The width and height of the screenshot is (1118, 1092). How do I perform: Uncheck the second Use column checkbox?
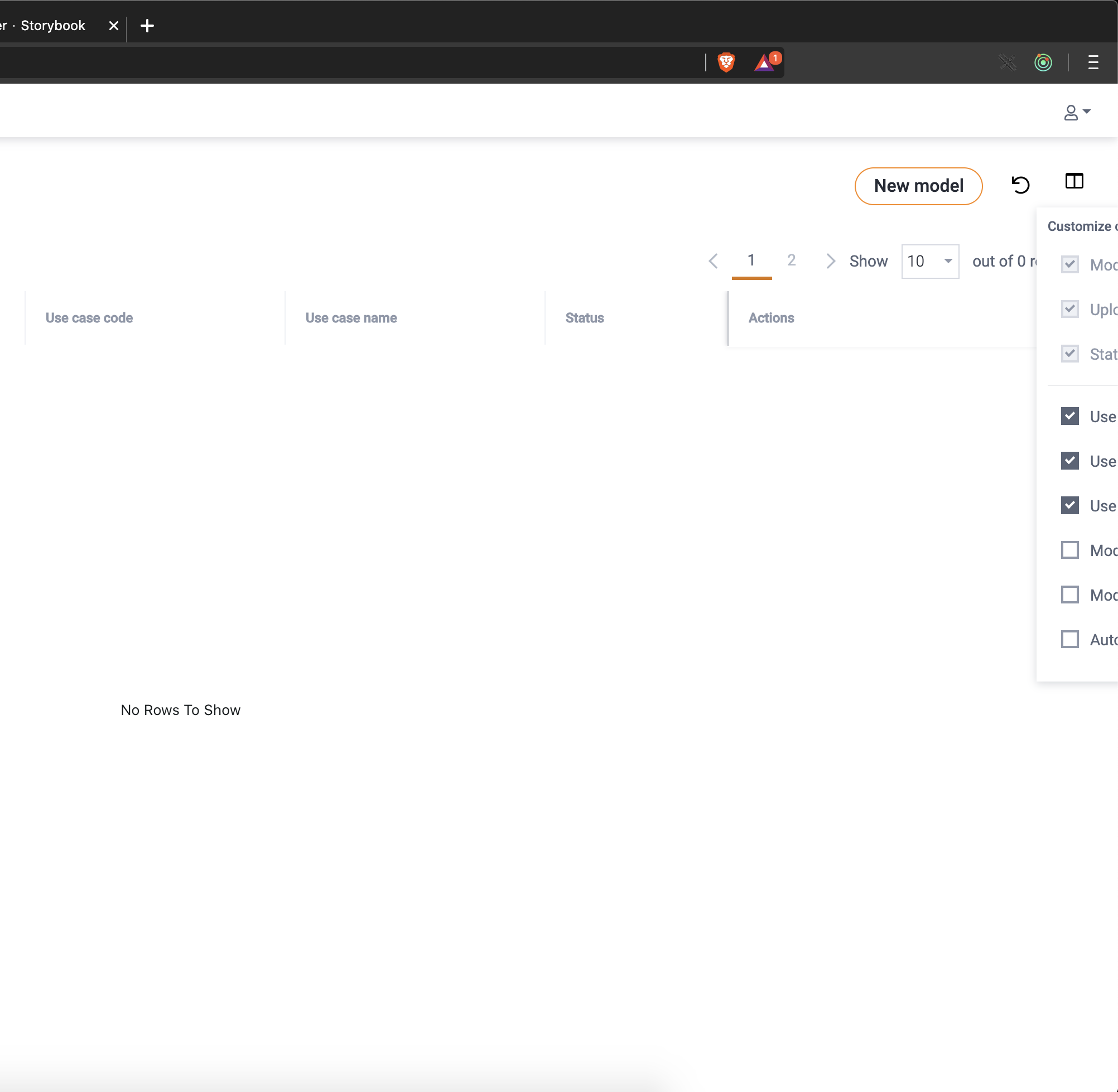coord(1070,461)
